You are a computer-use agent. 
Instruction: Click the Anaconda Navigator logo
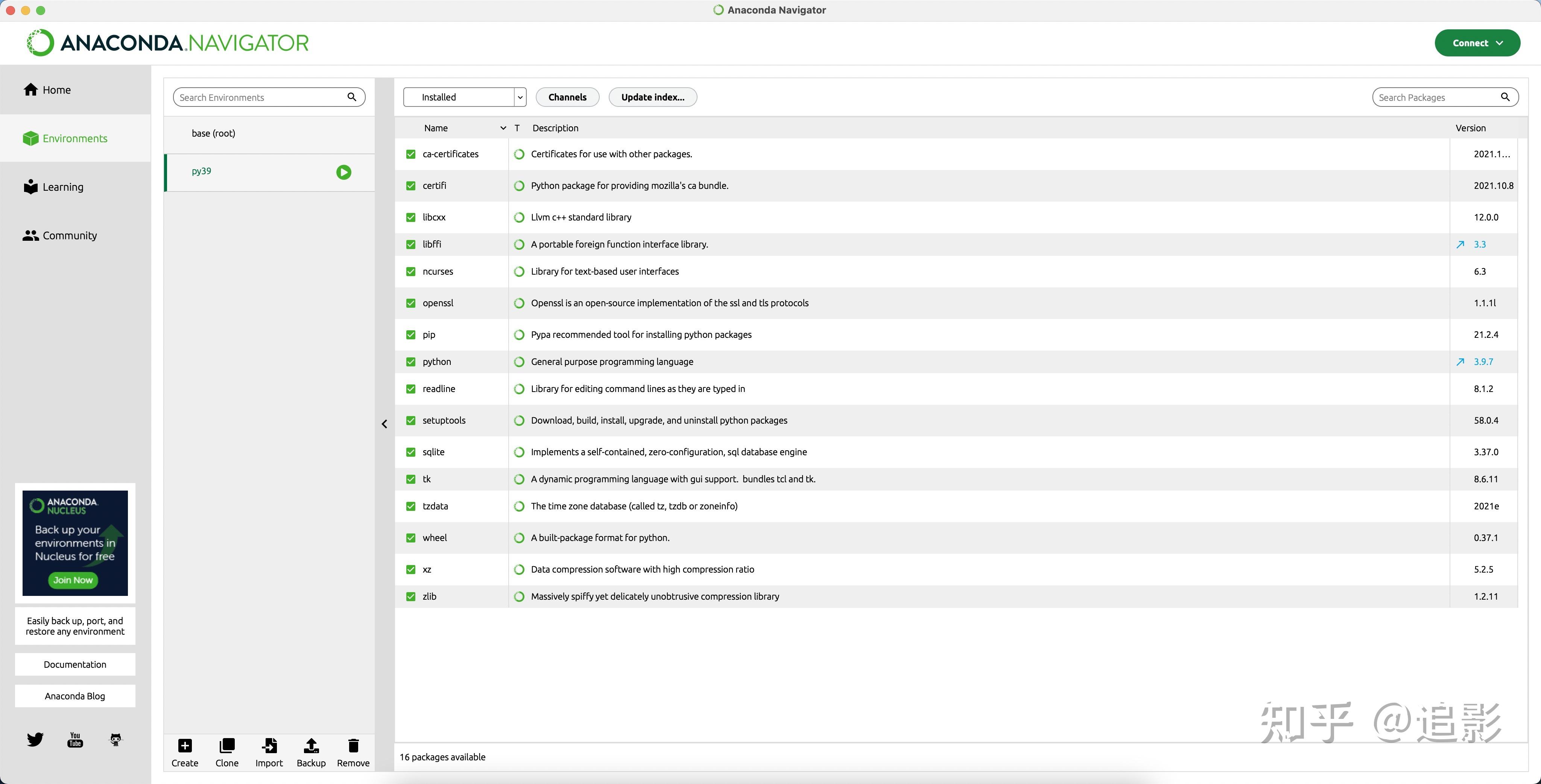pyautogui.click(x=167, y=43)
